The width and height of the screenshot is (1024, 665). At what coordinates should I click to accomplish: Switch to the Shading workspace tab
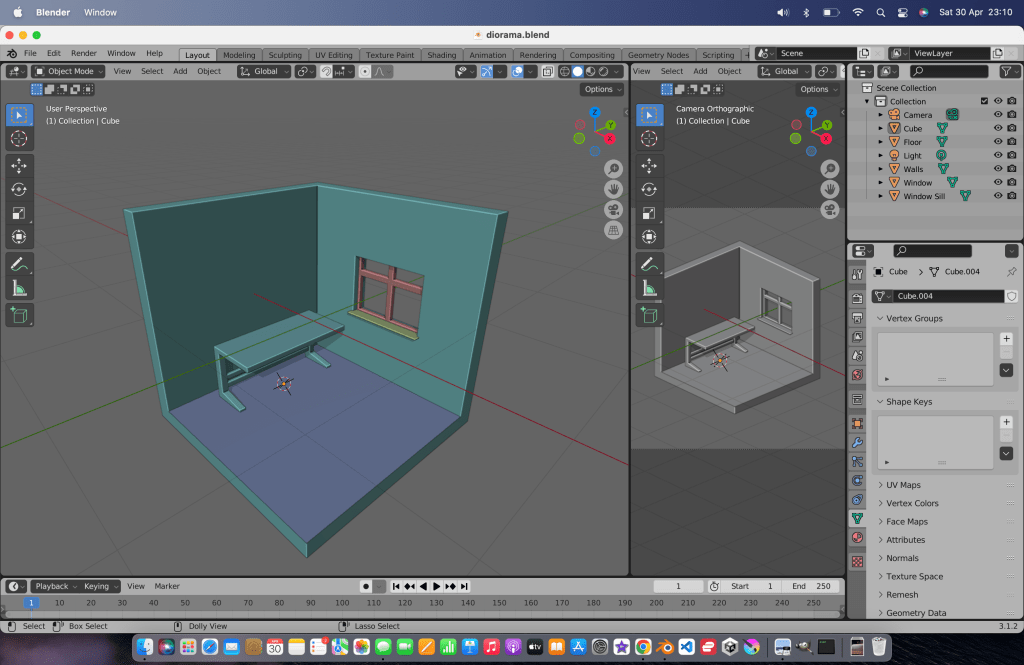point(441,55)
